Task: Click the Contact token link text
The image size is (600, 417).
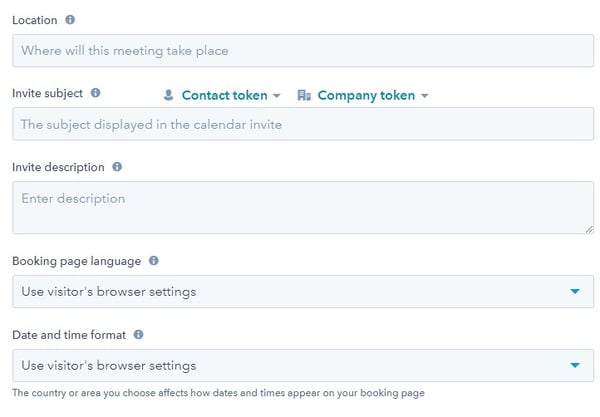Action: pos(224,95)
